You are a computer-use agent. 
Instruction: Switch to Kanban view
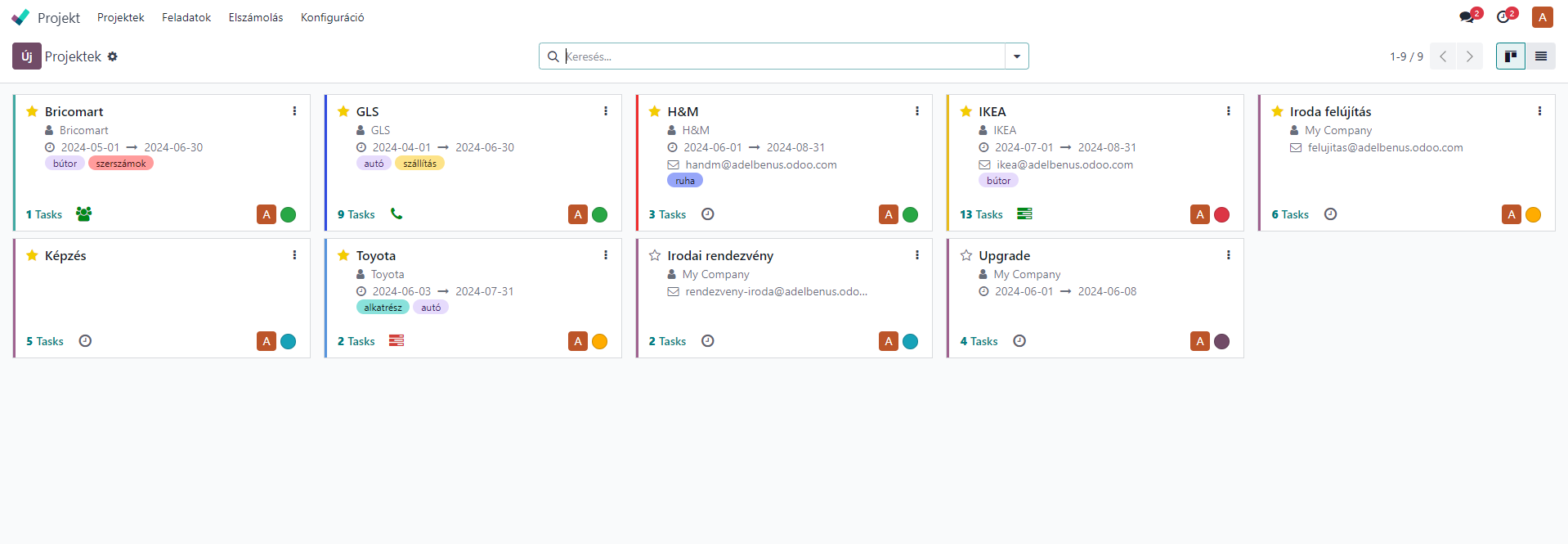click(1511, 56)
